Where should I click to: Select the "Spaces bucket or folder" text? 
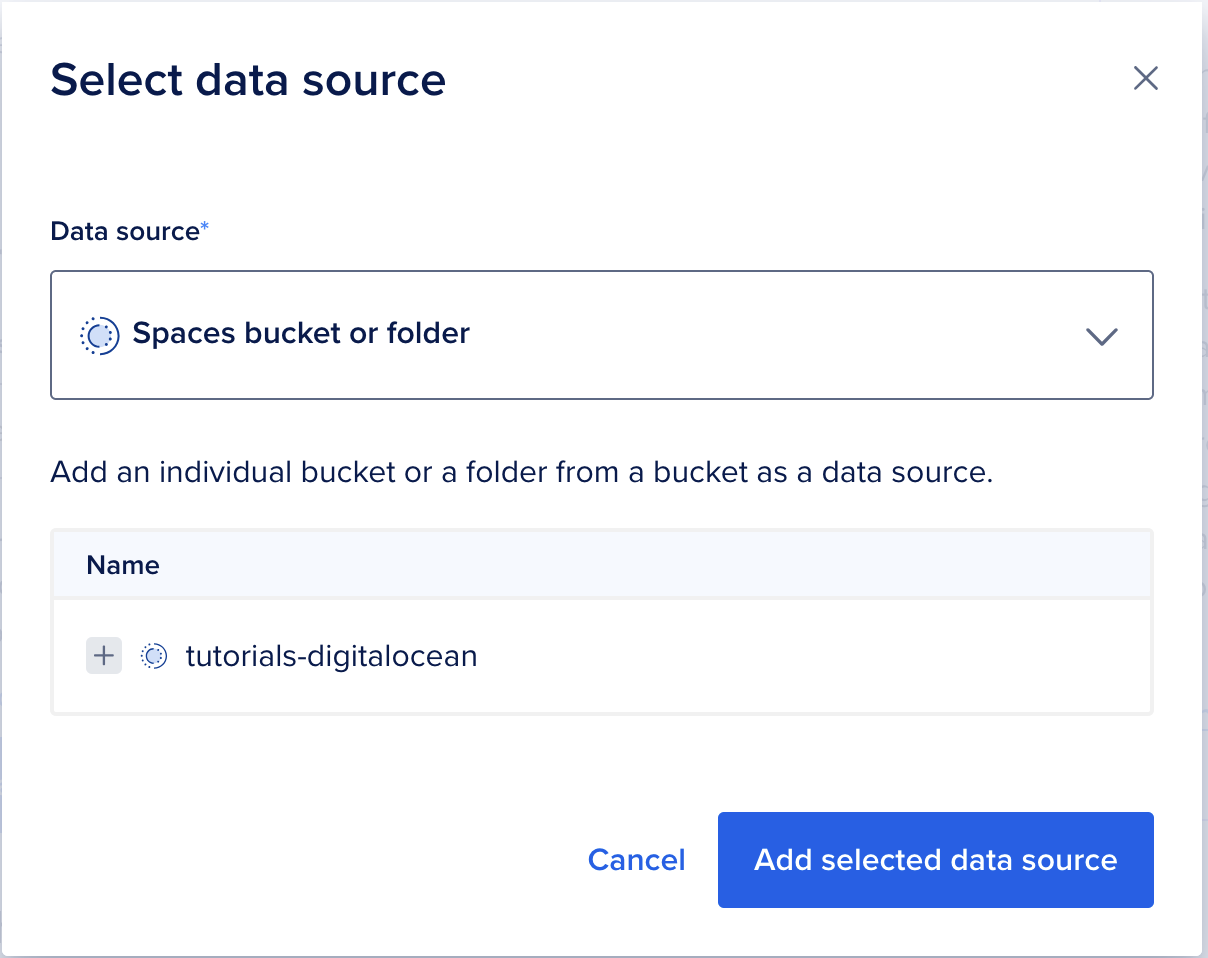click(300, 334)
